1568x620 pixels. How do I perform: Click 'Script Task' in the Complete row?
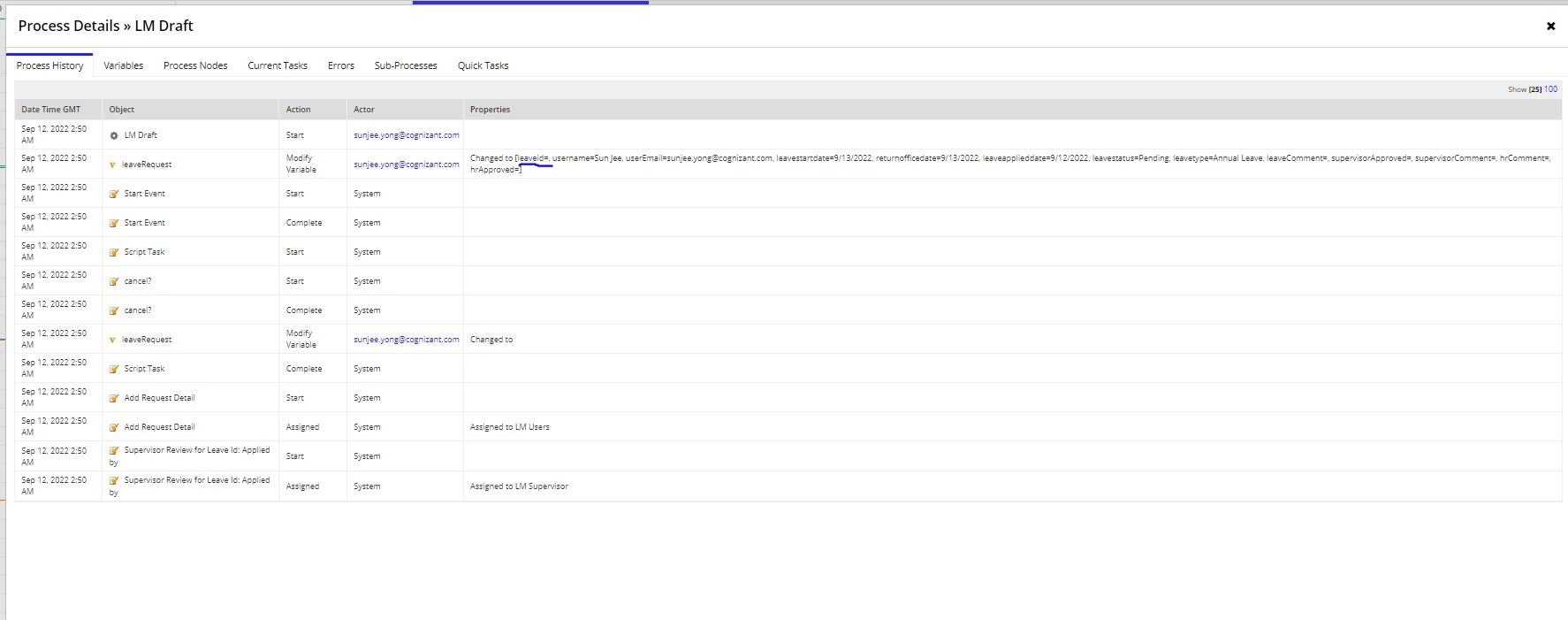coord(144,369)
